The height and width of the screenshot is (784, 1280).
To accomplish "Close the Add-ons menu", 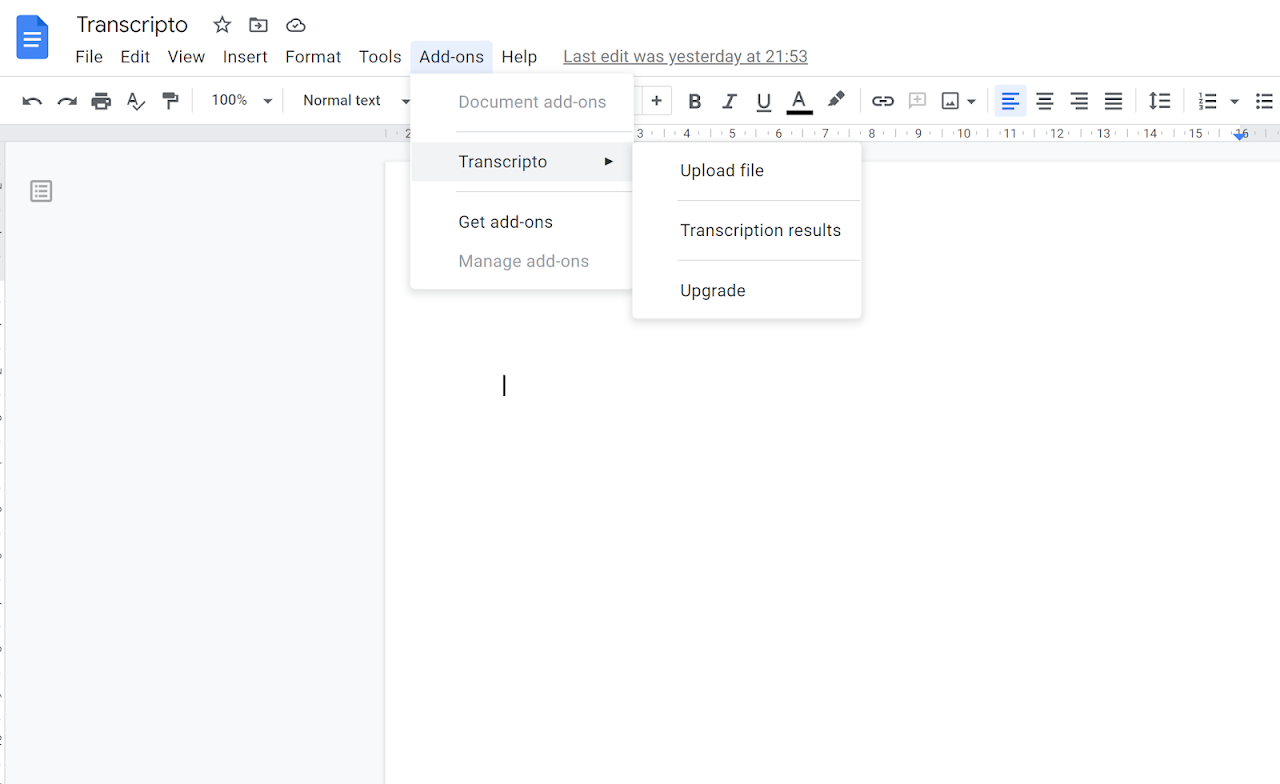I will (x=451, y=57).
